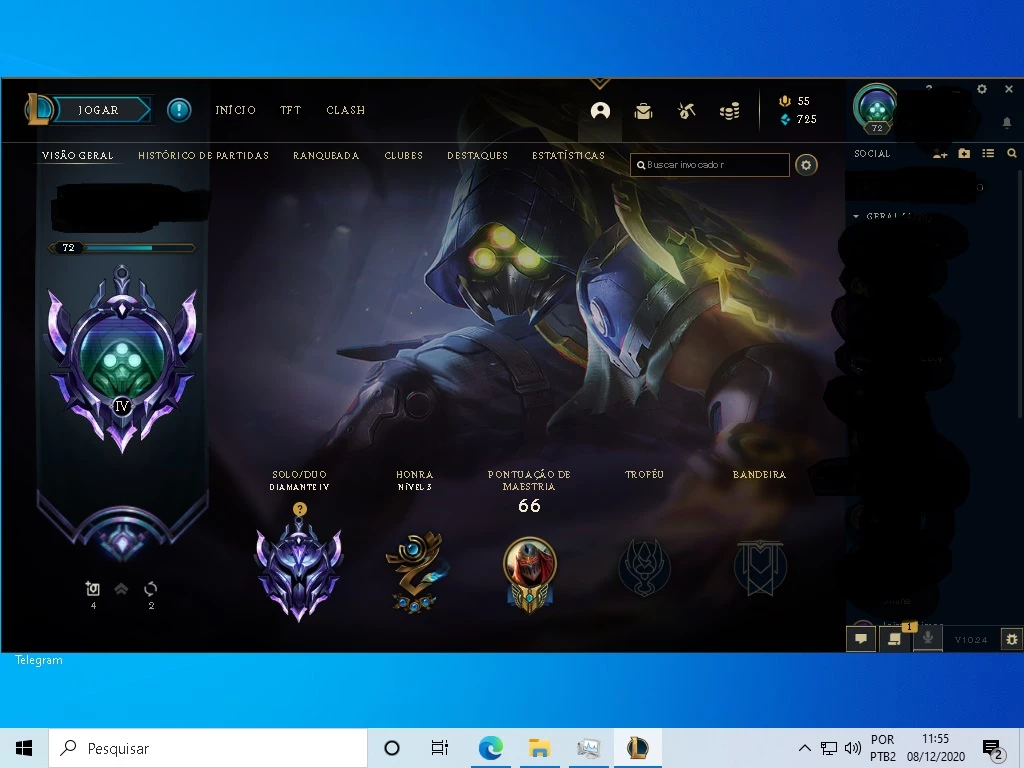Open the missions scroll icon with badge
1024x768 pixels.
895,639
